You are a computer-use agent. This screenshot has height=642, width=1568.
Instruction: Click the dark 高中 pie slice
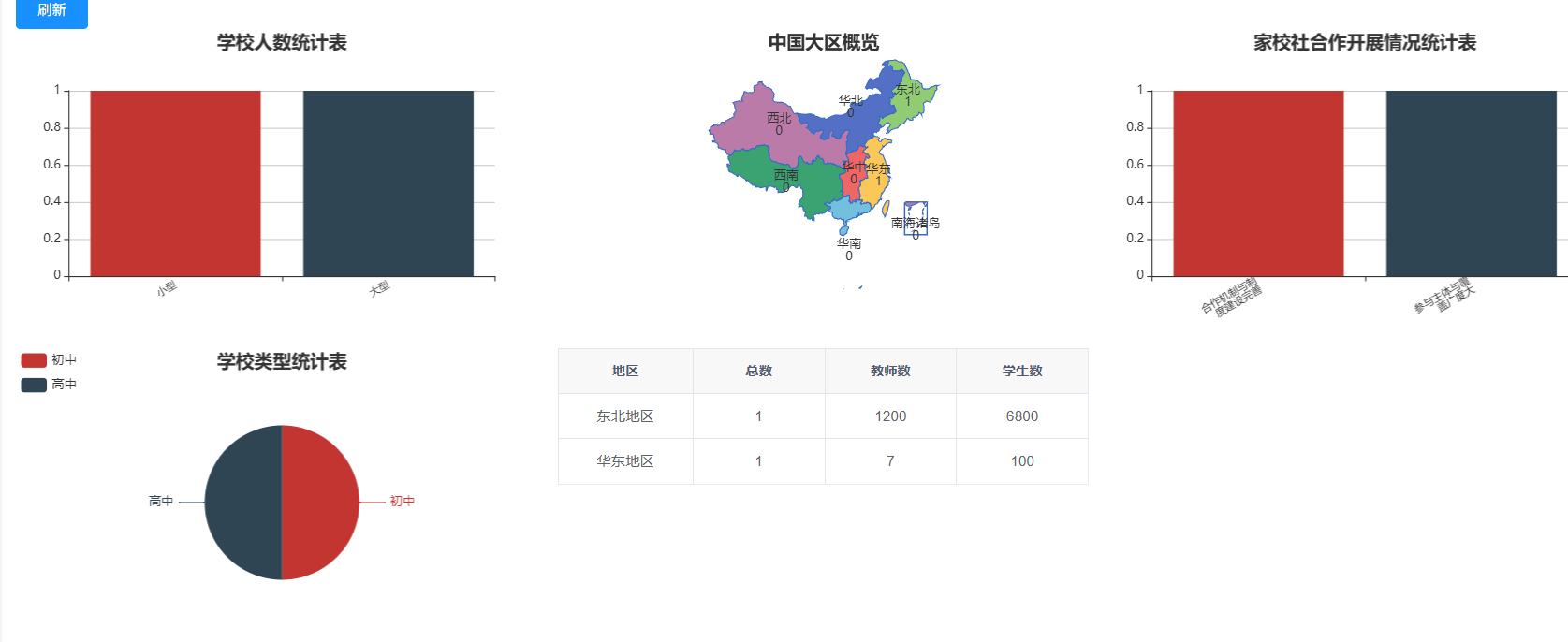(x=243, y=503)
